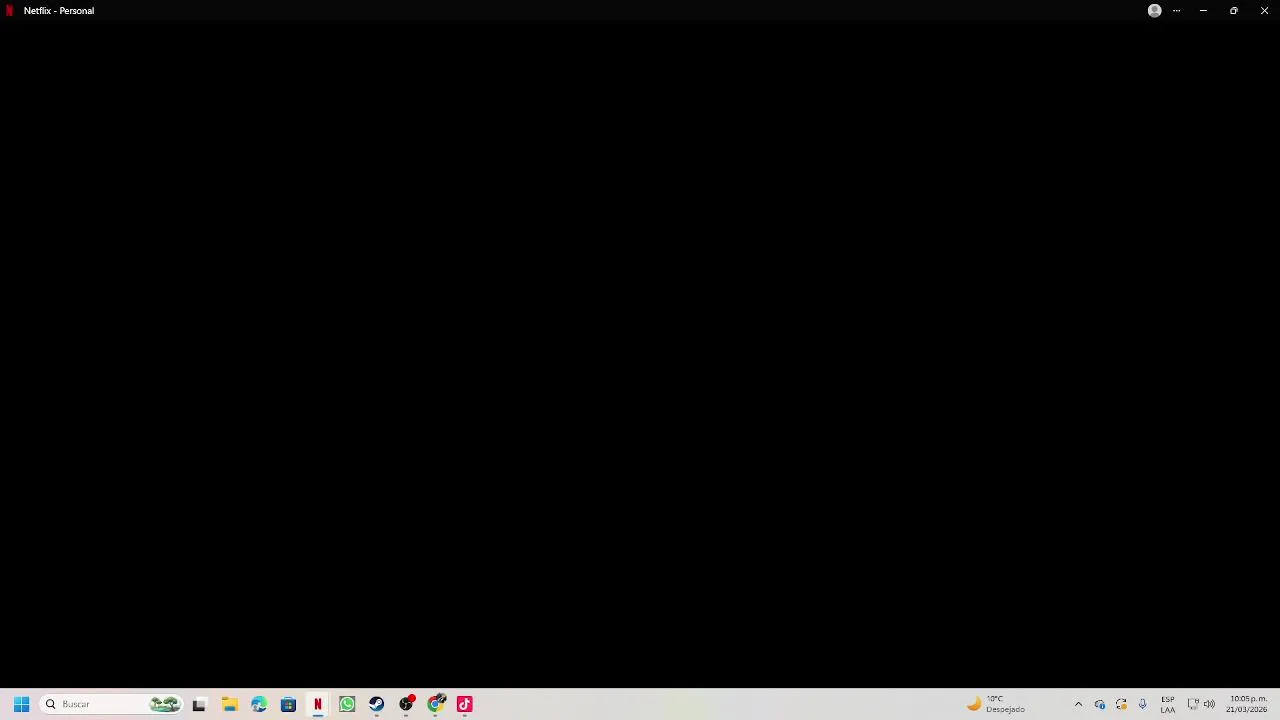Click the microphone tray icon
The image size is (1280, 720).
tap(1142, 704)
